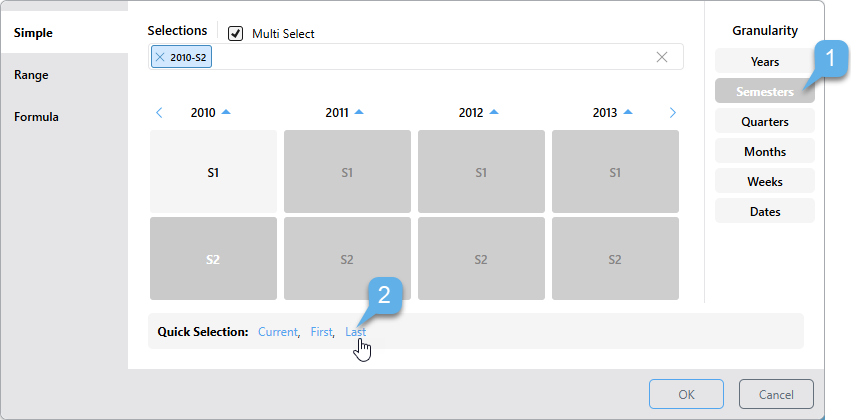
Task: Select the 2010 S1 semester cell
Action: coord(213,172)
